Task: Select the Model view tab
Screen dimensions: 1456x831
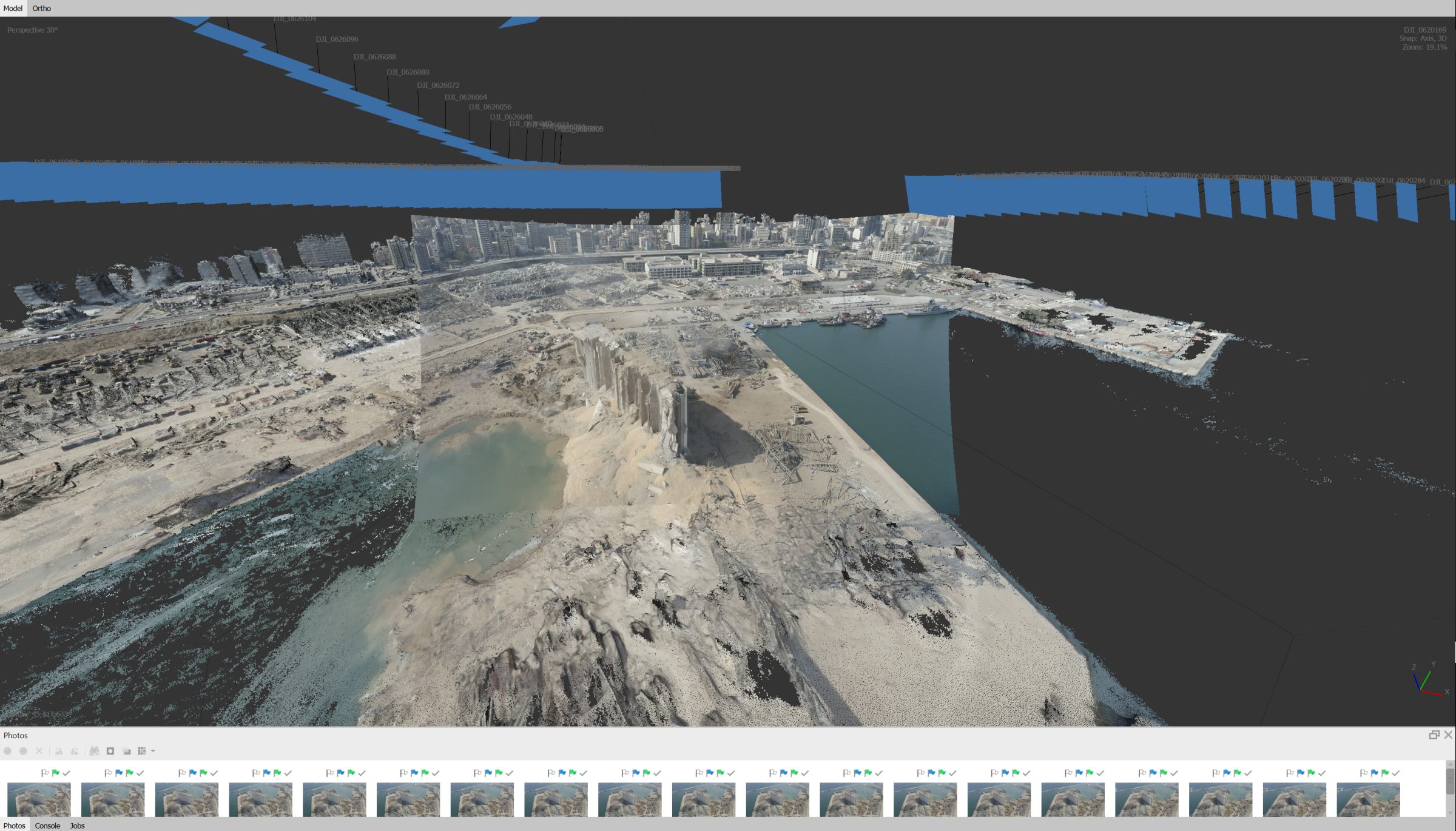Action: coord(13,8)
